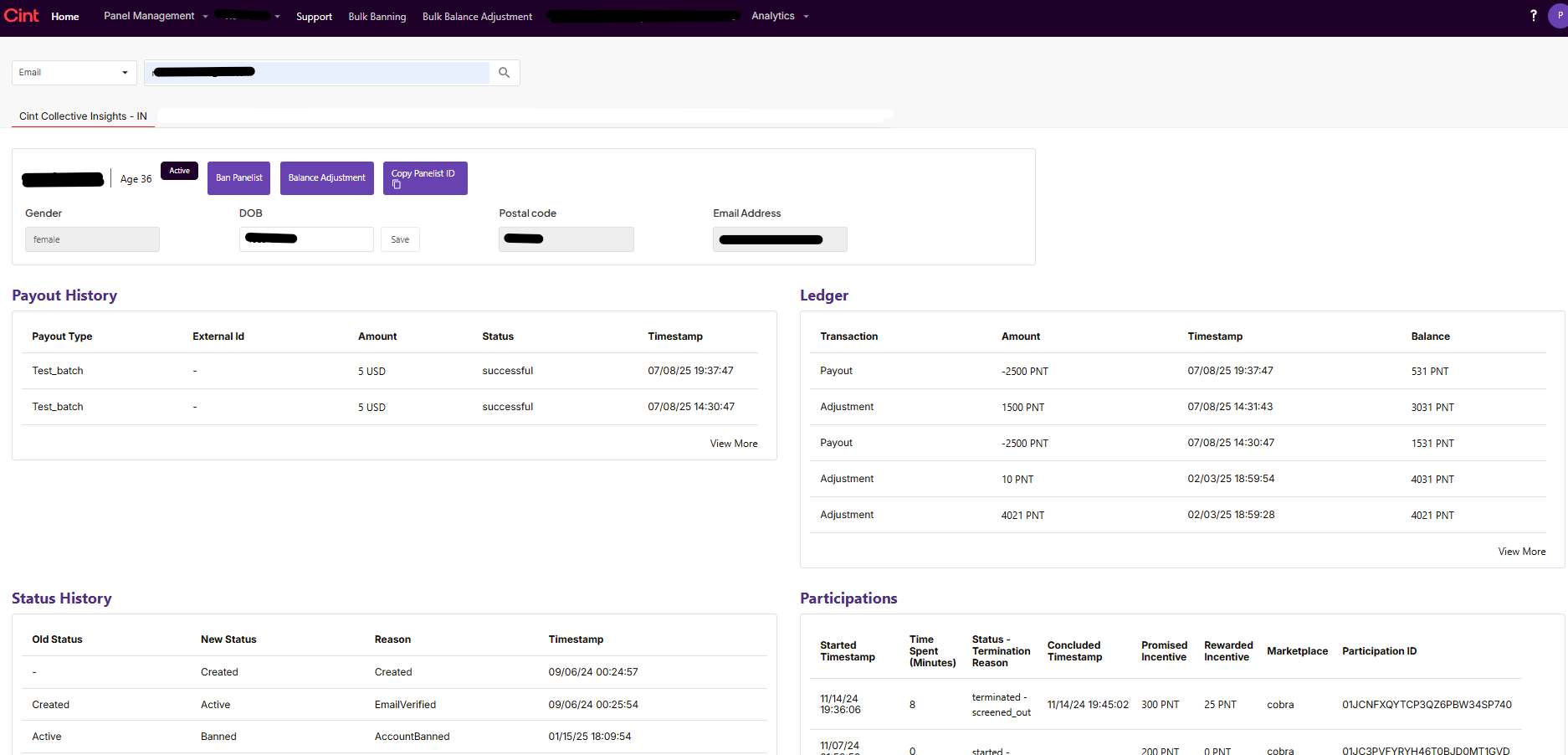Click the terminated - screened_out status
Image resolution: width=1568 pixels, height=755 pixels.
pos(1002,705)
